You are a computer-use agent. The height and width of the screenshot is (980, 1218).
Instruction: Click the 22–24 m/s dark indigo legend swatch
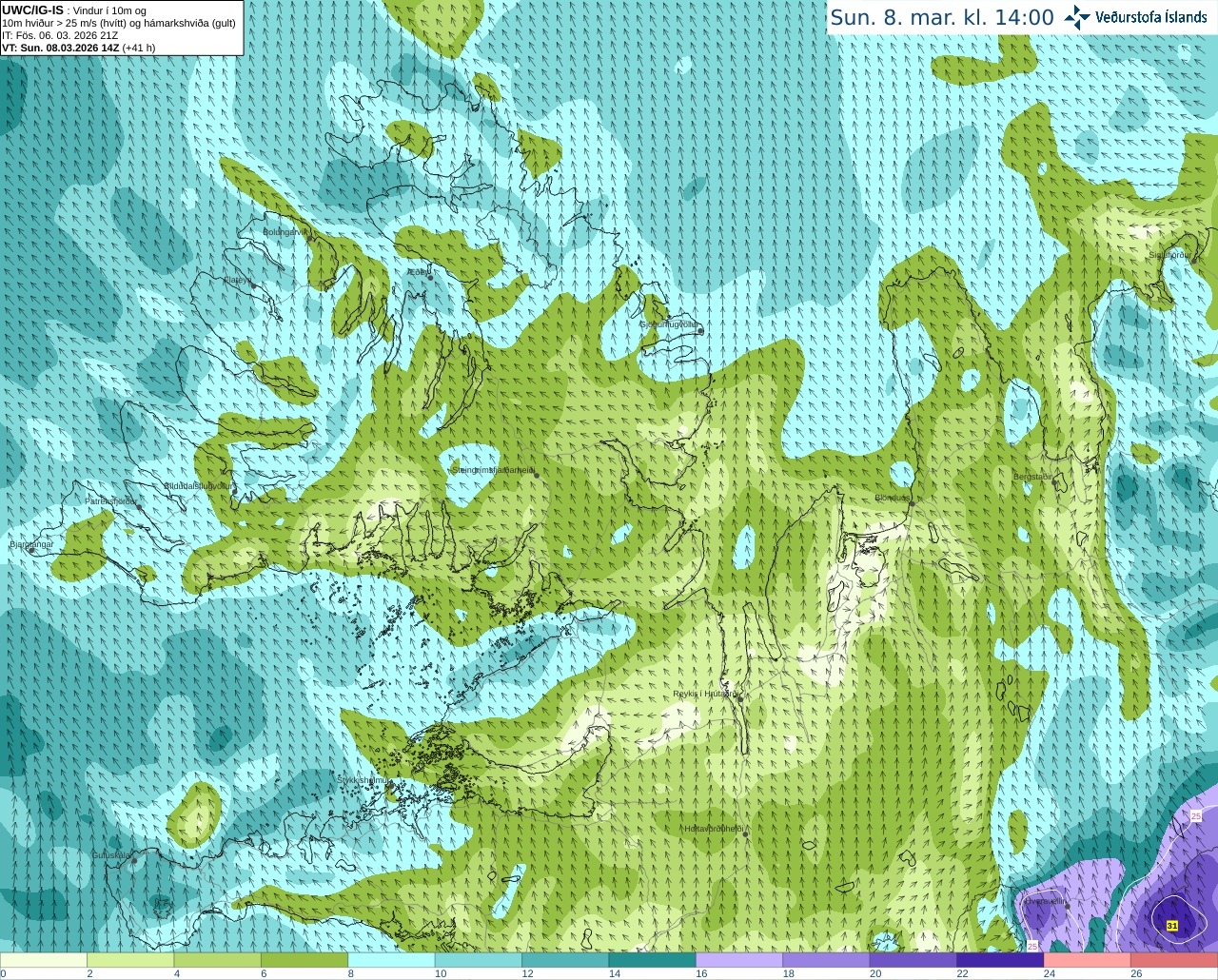tap(1001, 960)
